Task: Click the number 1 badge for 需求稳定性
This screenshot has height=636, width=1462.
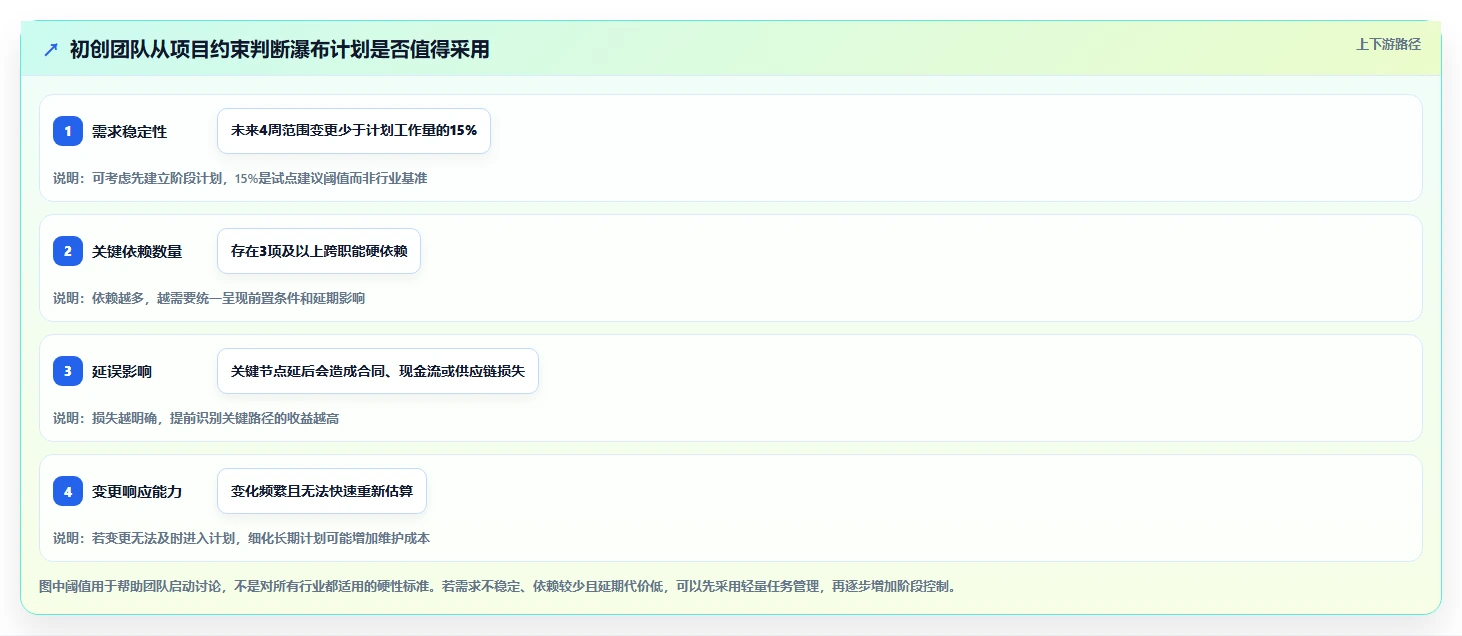Action: pos(68,131)
